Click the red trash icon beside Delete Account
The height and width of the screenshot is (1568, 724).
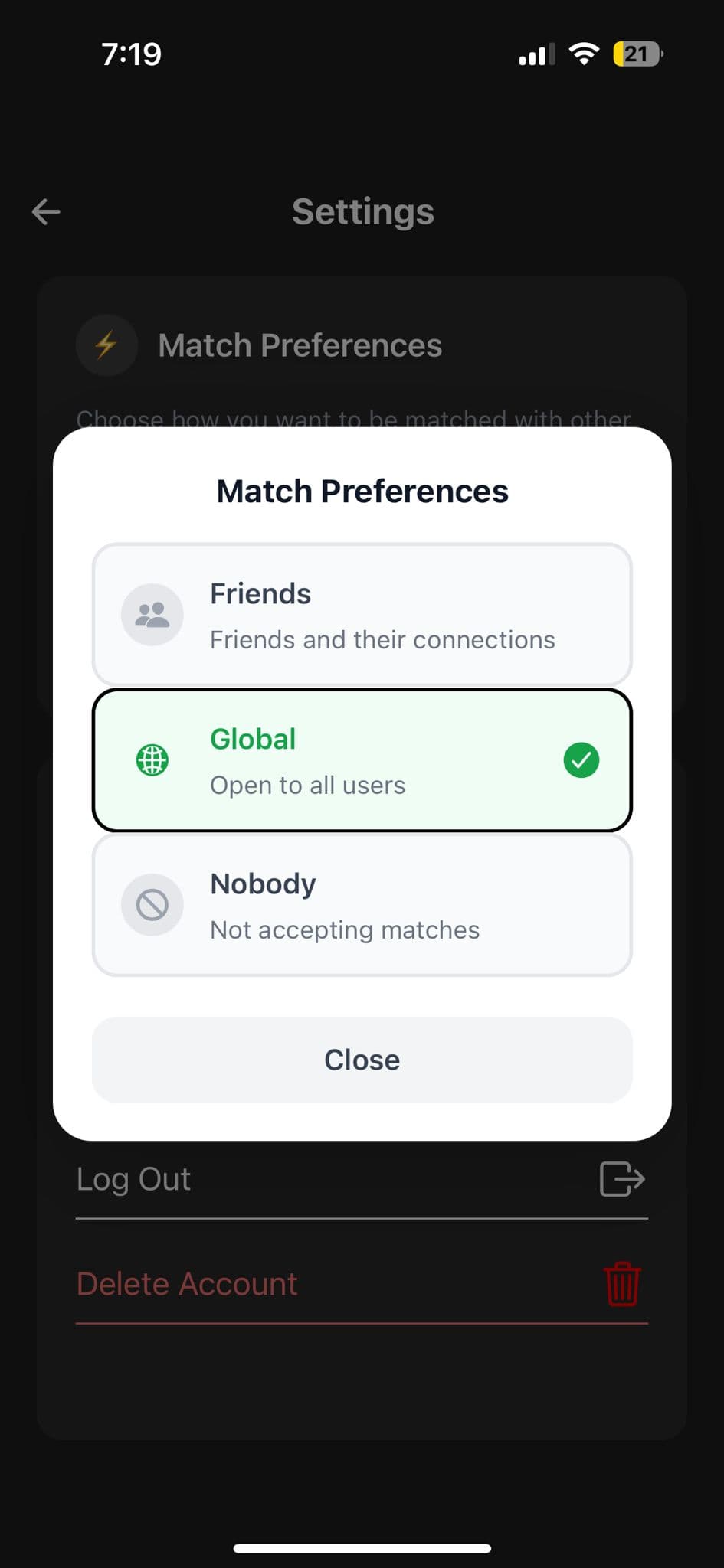(x=622, y=1283)
